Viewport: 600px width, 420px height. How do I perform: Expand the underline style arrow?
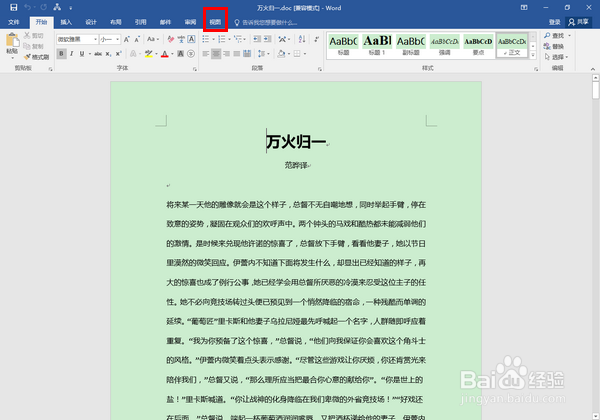[x=90, y=54]
